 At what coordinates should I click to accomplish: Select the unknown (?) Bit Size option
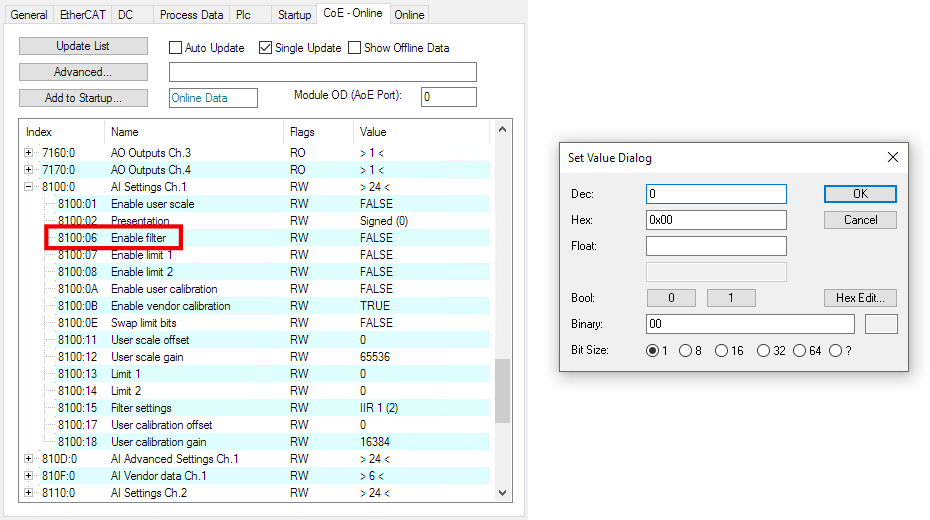pyautogui.click(x=836, y=350)
